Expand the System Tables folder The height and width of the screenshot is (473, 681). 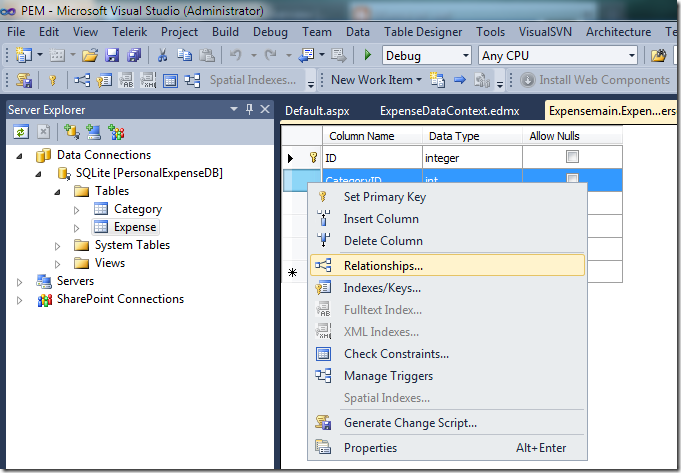tap(59, 245)
